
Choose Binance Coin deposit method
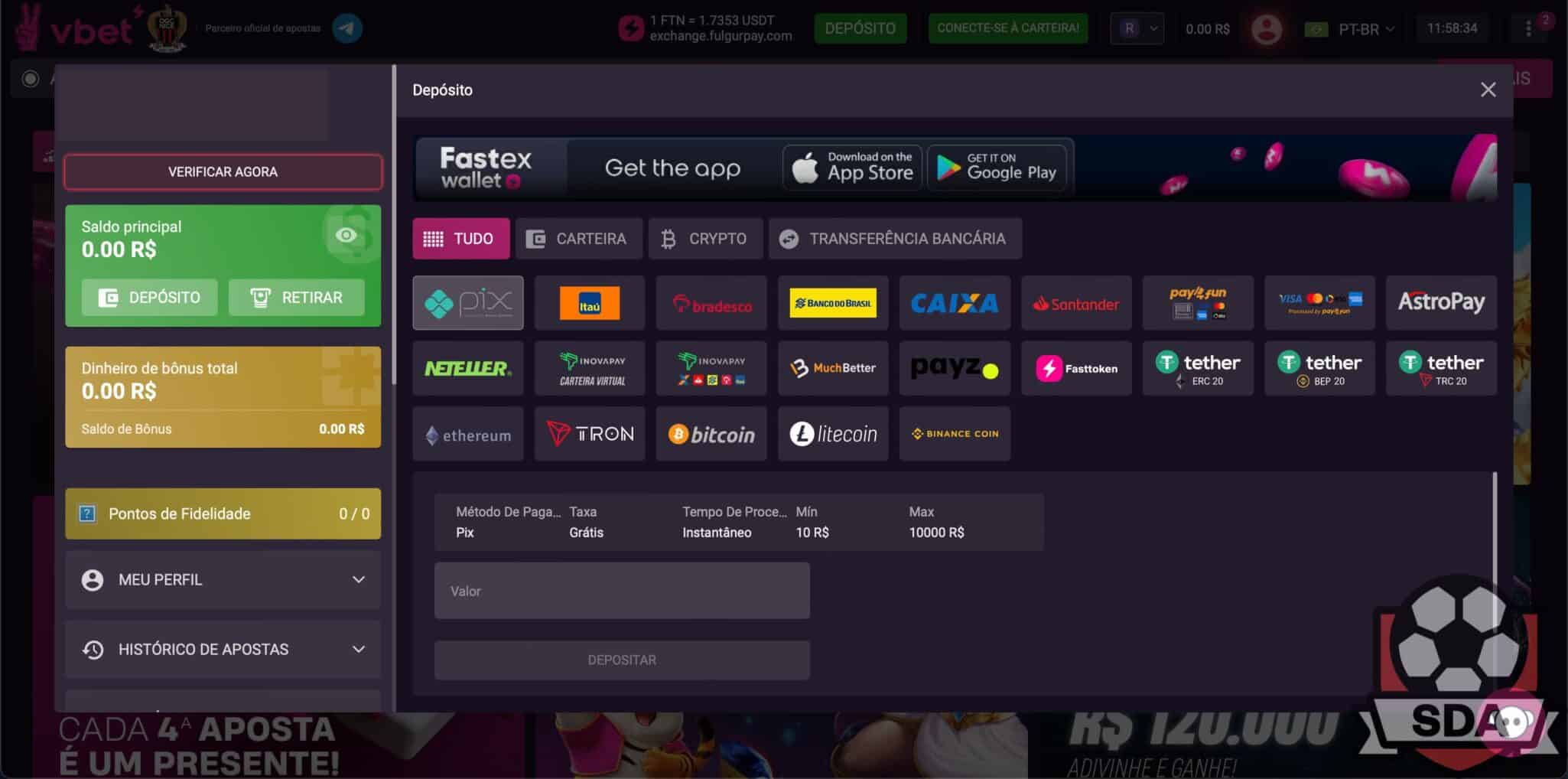[x=955, y=434]
